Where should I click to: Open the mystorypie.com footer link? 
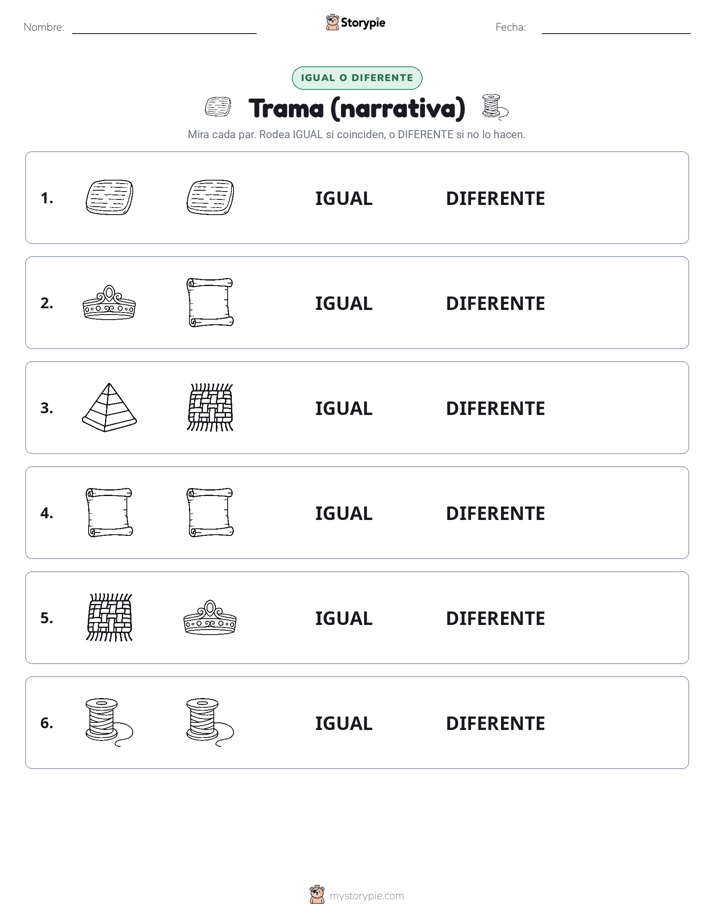coord(366,896)
